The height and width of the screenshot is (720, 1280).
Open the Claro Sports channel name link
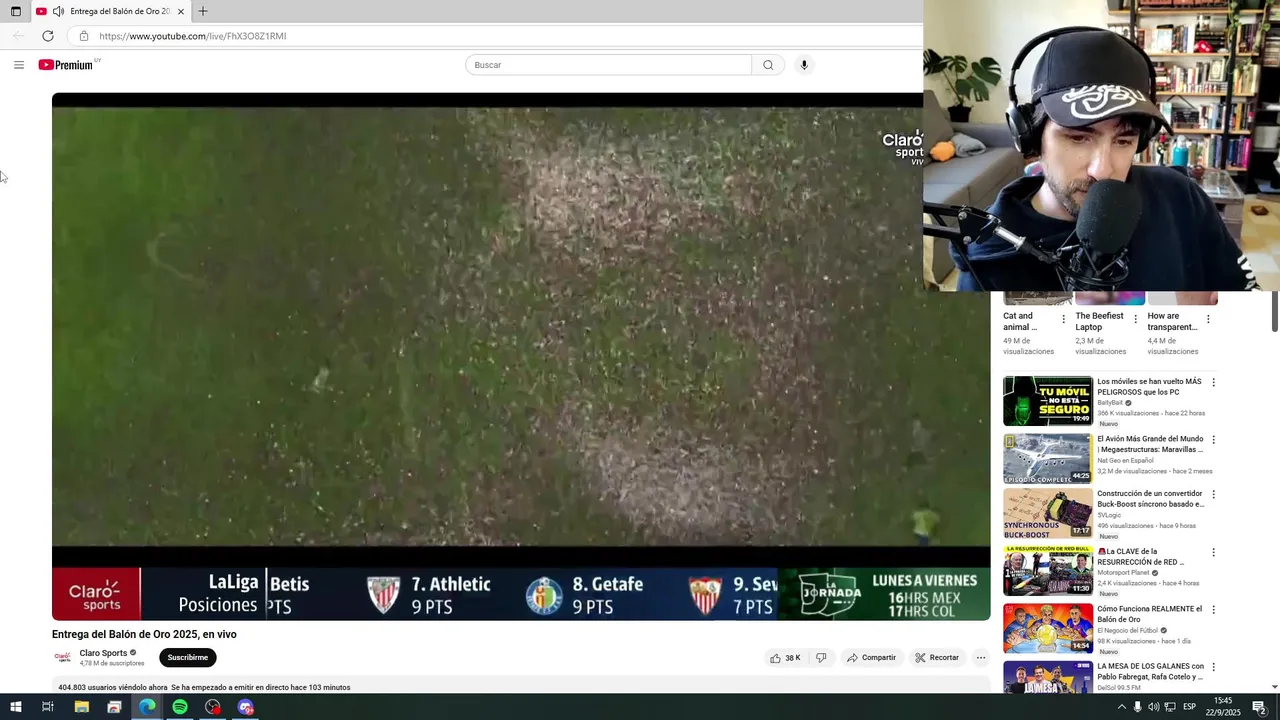point(103,653)
